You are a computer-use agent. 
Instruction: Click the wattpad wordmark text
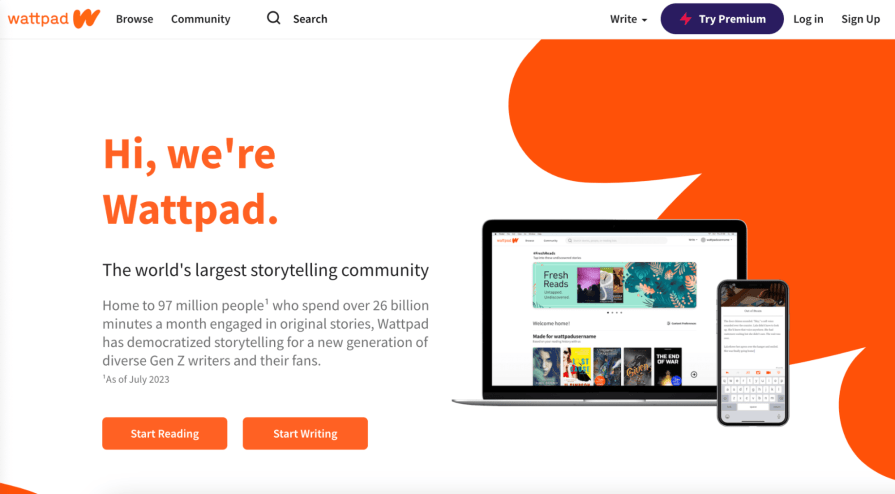point(38,19)
